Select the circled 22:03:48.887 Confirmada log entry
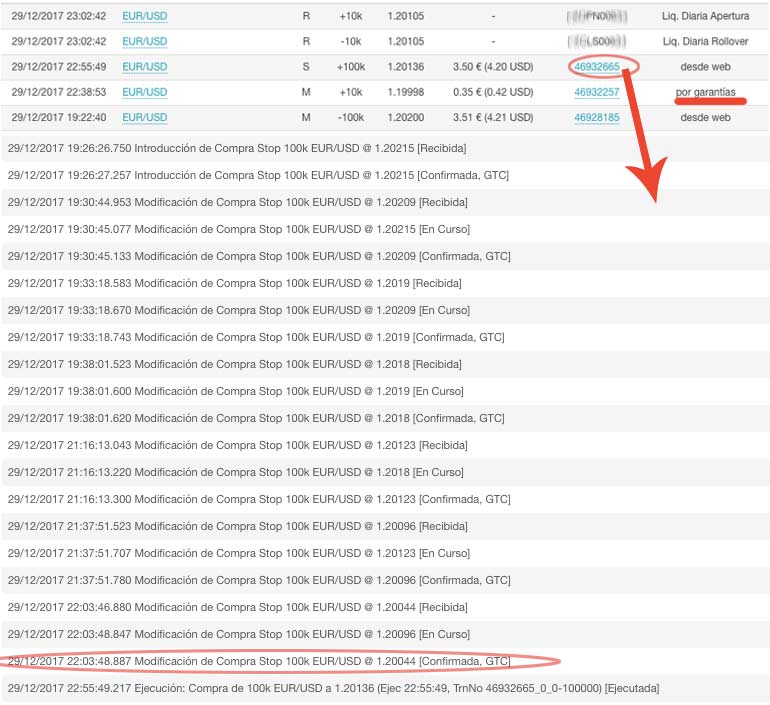 tap(259, 661)
